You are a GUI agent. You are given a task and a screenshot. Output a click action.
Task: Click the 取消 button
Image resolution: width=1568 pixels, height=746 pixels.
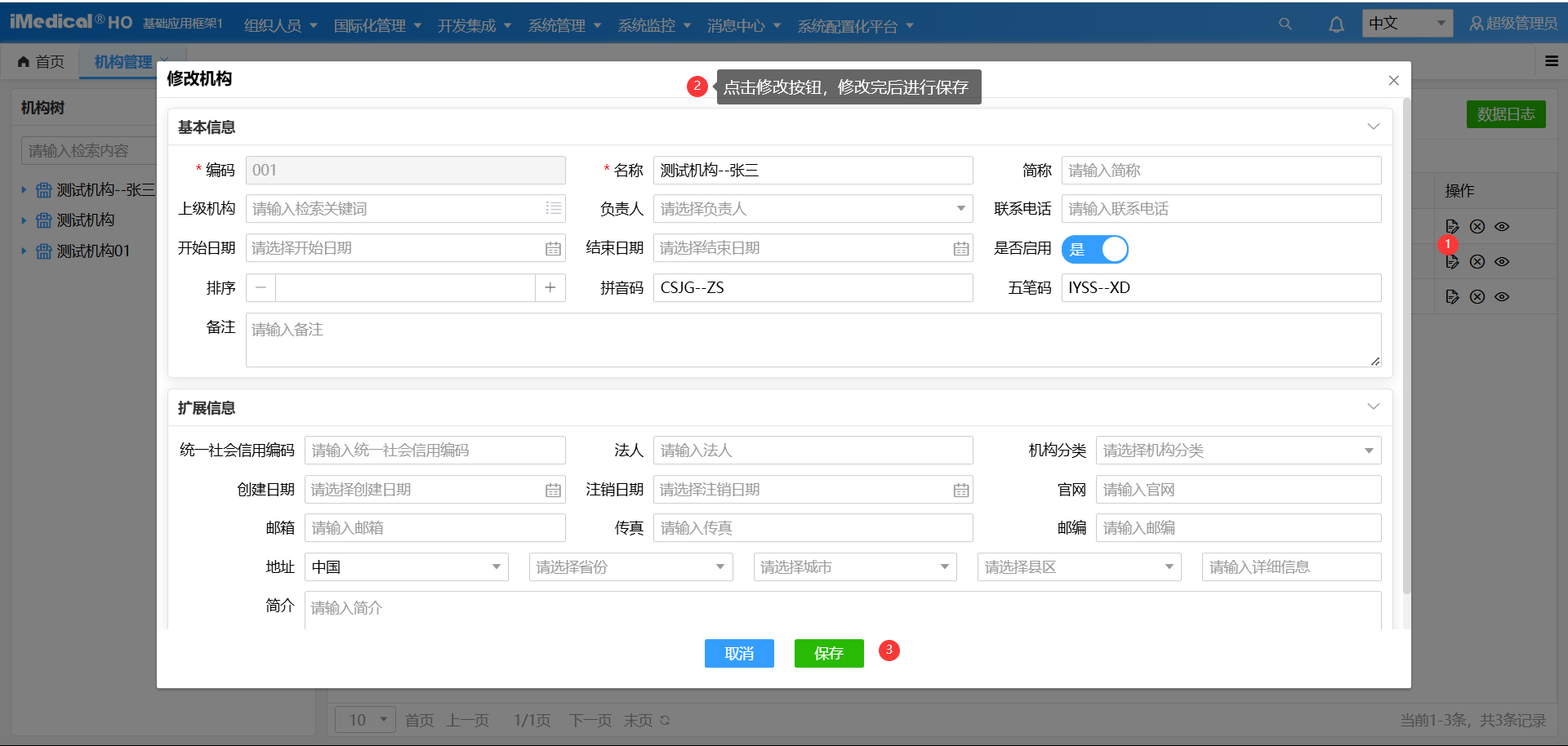pos(739,654)
